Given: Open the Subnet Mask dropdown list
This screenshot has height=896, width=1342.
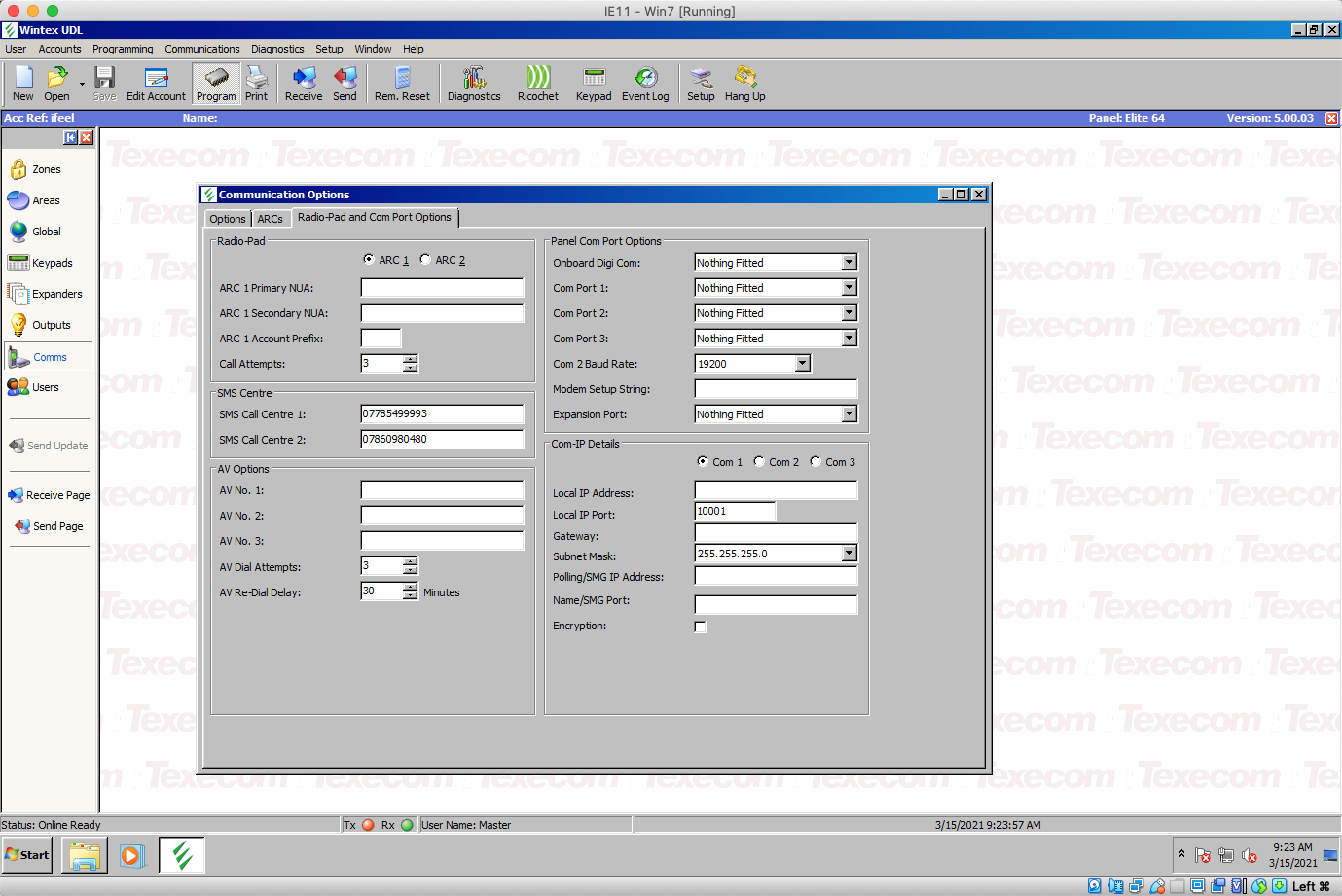Looking at the screenshot, I should click(851, 552).
